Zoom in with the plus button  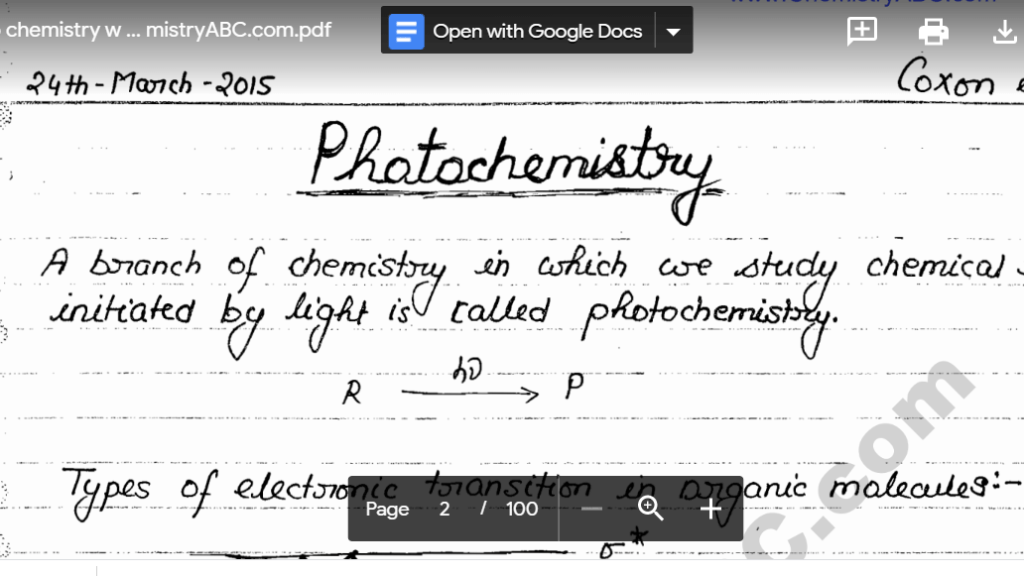710,509
